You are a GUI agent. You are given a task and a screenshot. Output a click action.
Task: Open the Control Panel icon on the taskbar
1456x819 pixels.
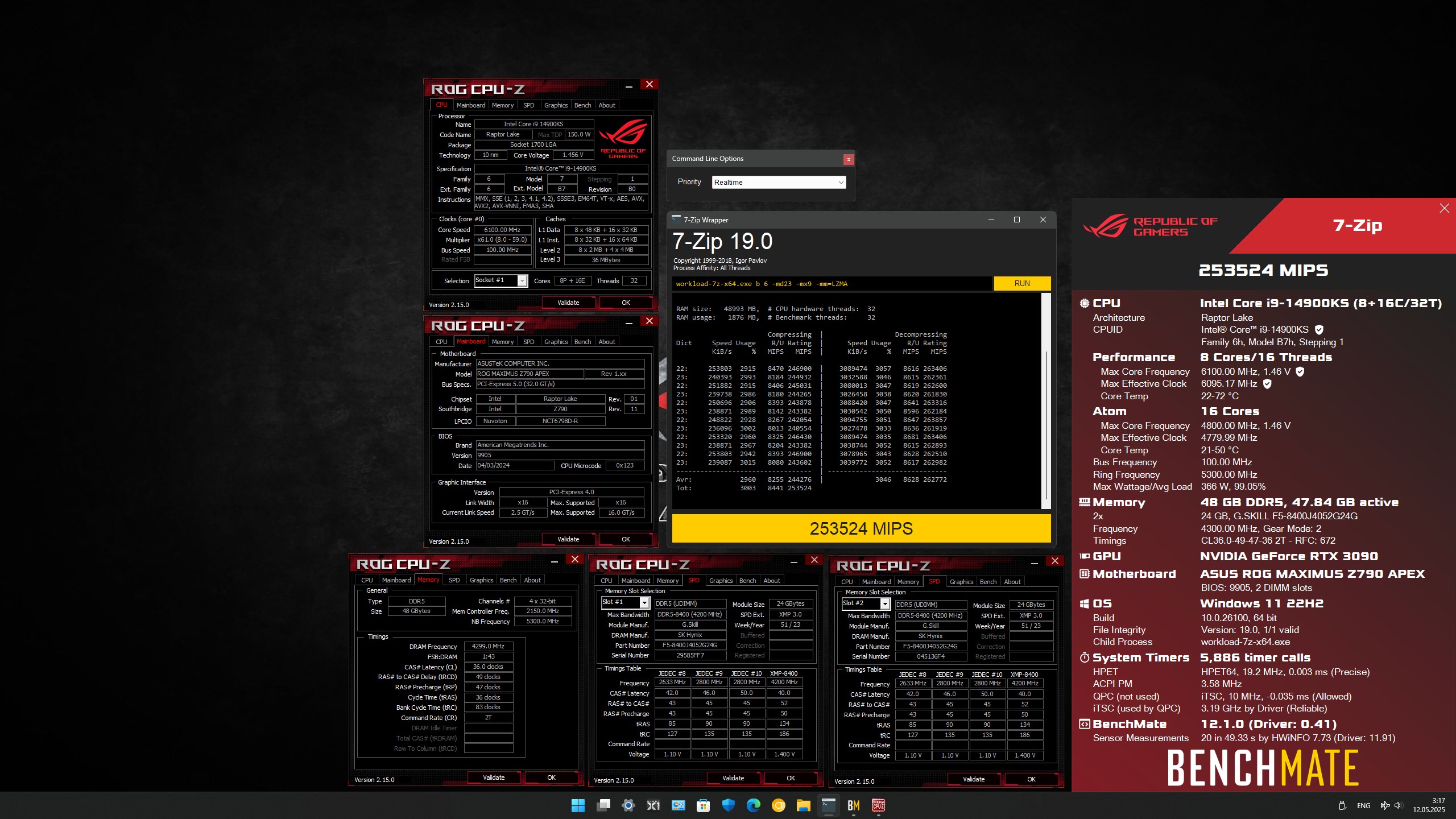[678, 805]
